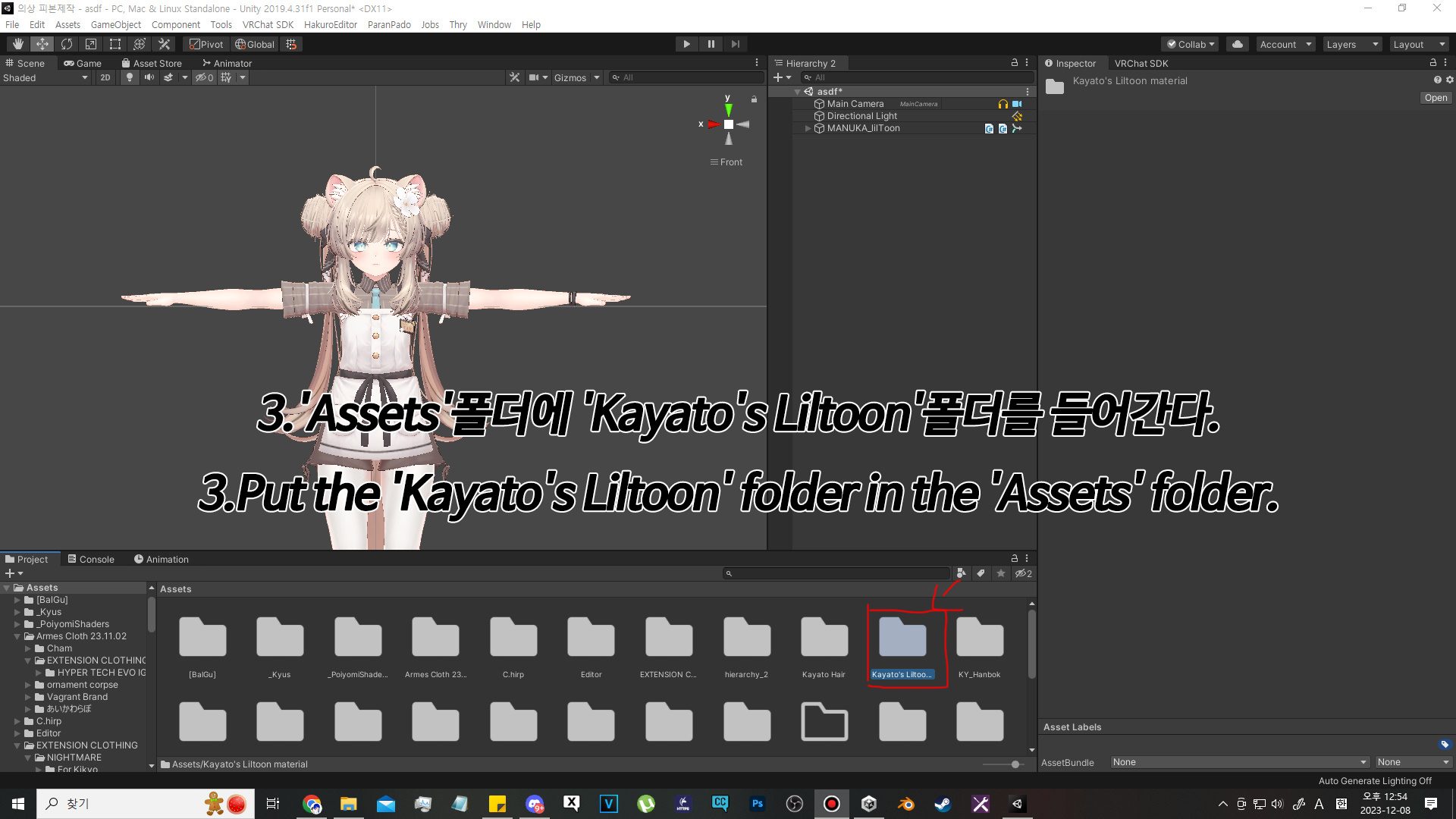Toggle scene lighting in the Scene view
The width and height of the screenshot is (1456, 819).
pyautogui.click(x=129, y=77)
